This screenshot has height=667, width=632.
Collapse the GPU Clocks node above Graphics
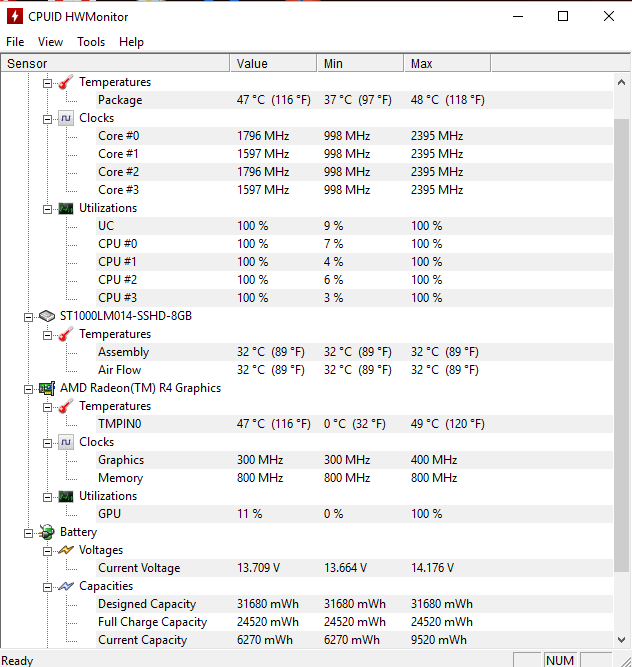(47, 443)
